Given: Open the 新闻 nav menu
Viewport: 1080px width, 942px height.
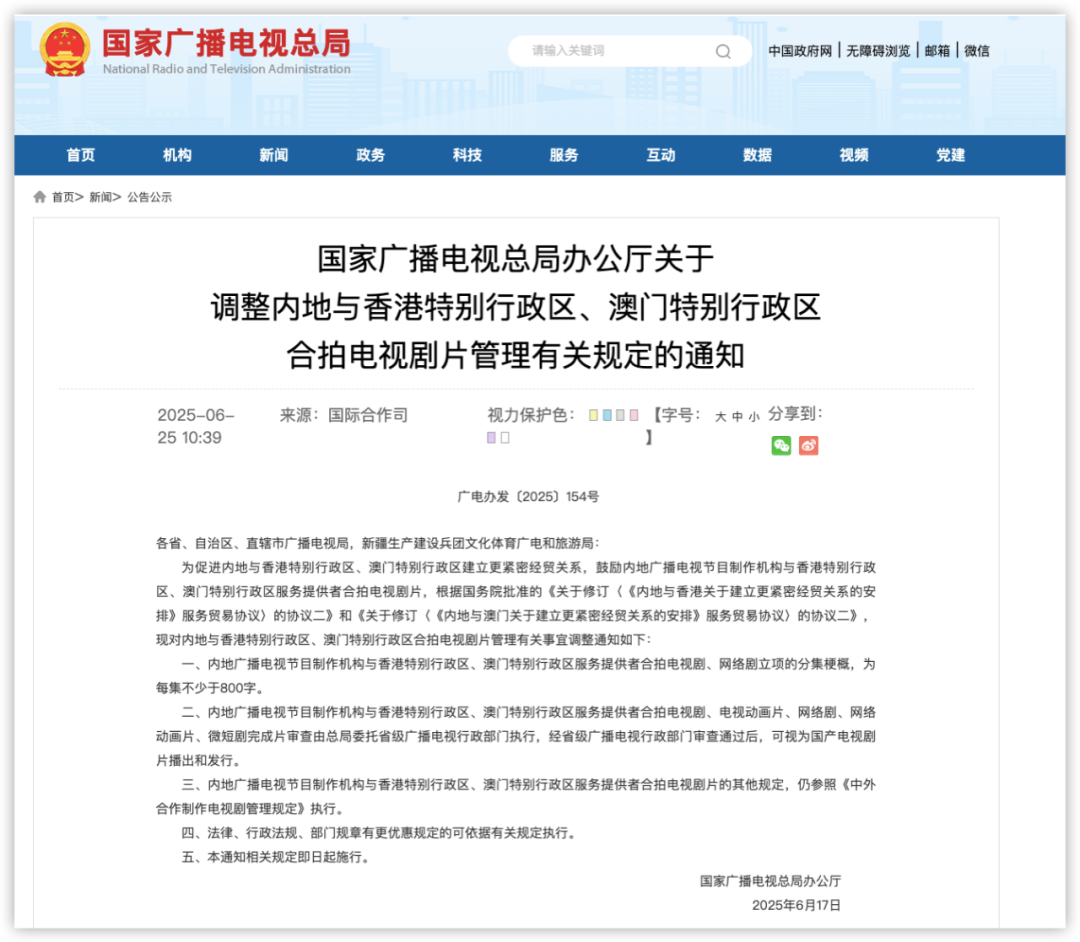Looking at the screenshot, I should tap(273, 155).
